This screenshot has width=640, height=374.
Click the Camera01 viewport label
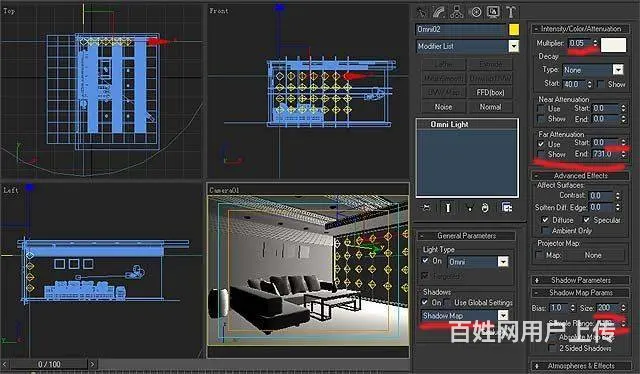(x=224, y=190)
